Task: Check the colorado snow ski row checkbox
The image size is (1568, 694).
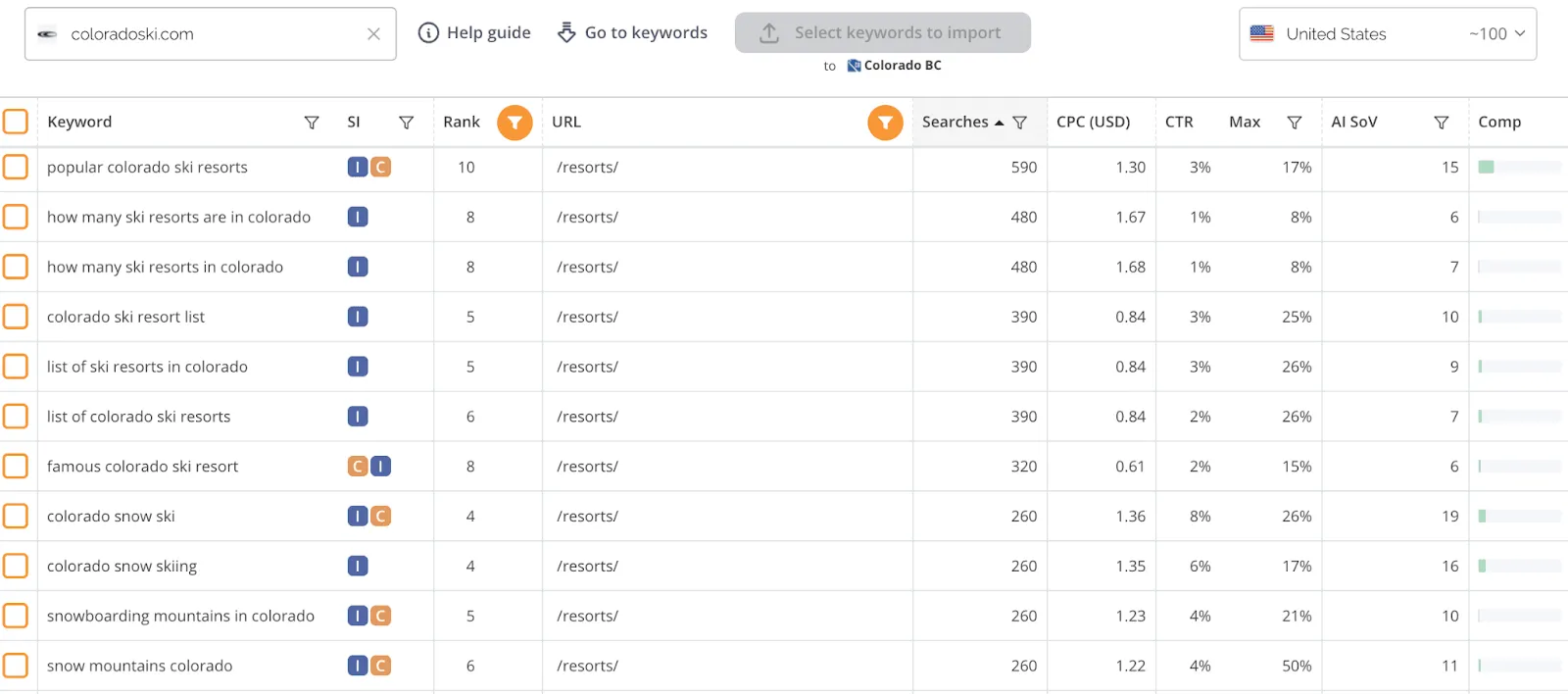Action: tap(16, 516)
